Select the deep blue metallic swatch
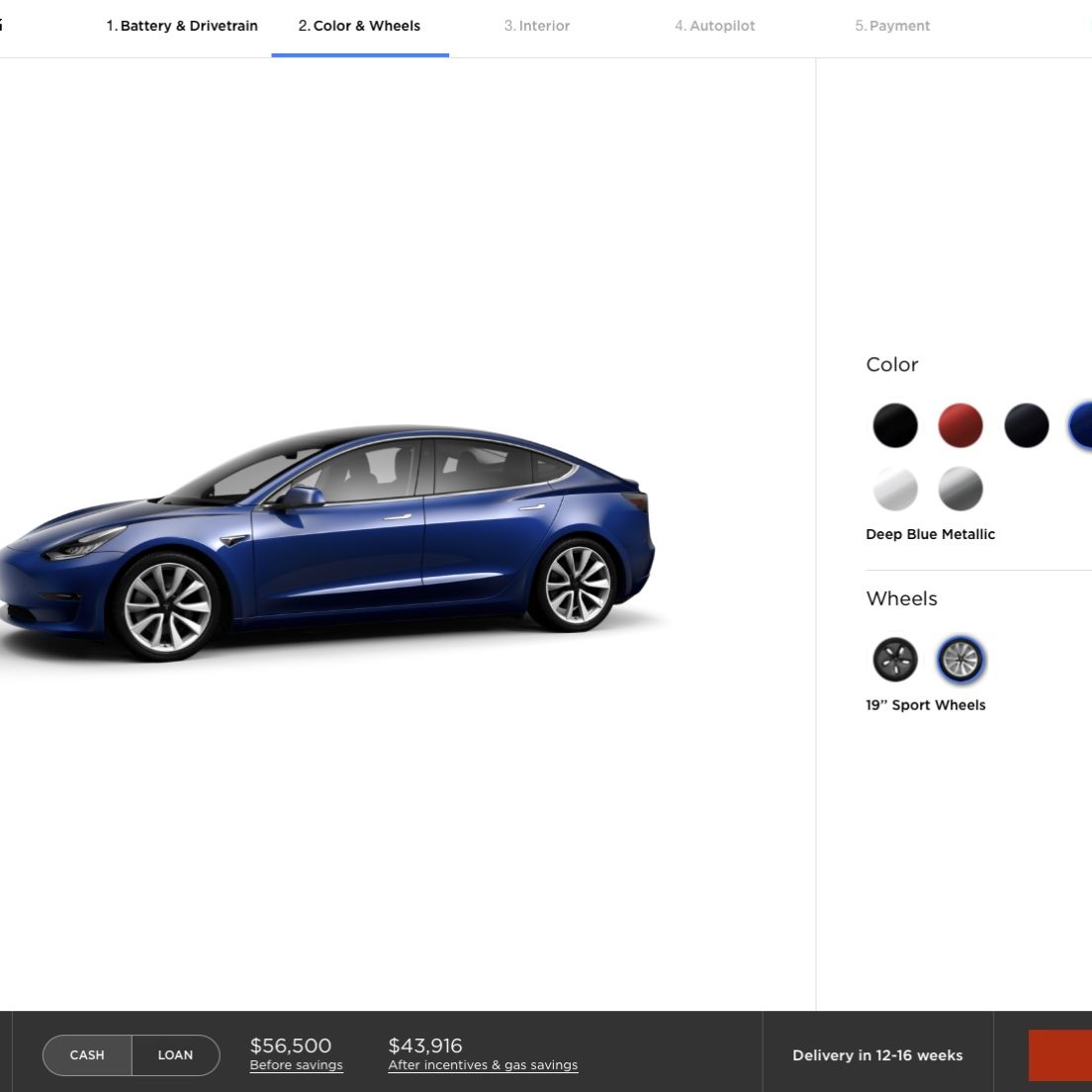Image resolution: width=1092 pixels, height=1092 pixels. [1081, 424]
